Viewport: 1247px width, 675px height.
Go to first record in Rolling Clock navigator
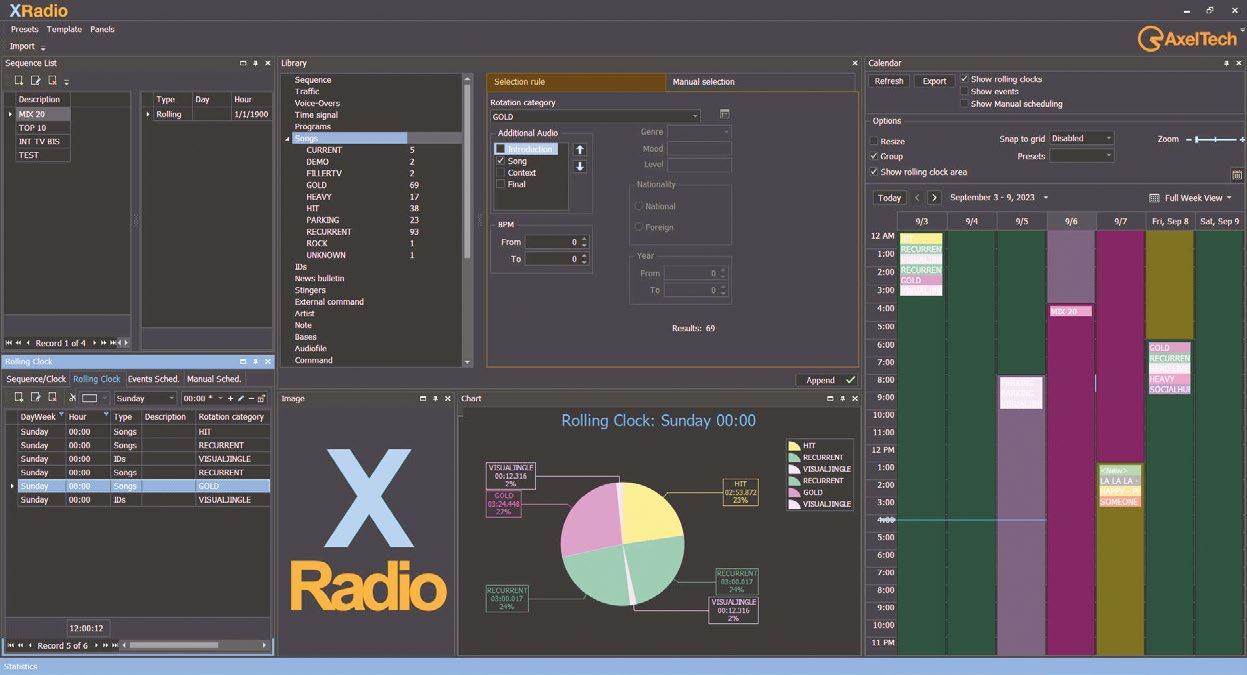[x=9, y=646]
